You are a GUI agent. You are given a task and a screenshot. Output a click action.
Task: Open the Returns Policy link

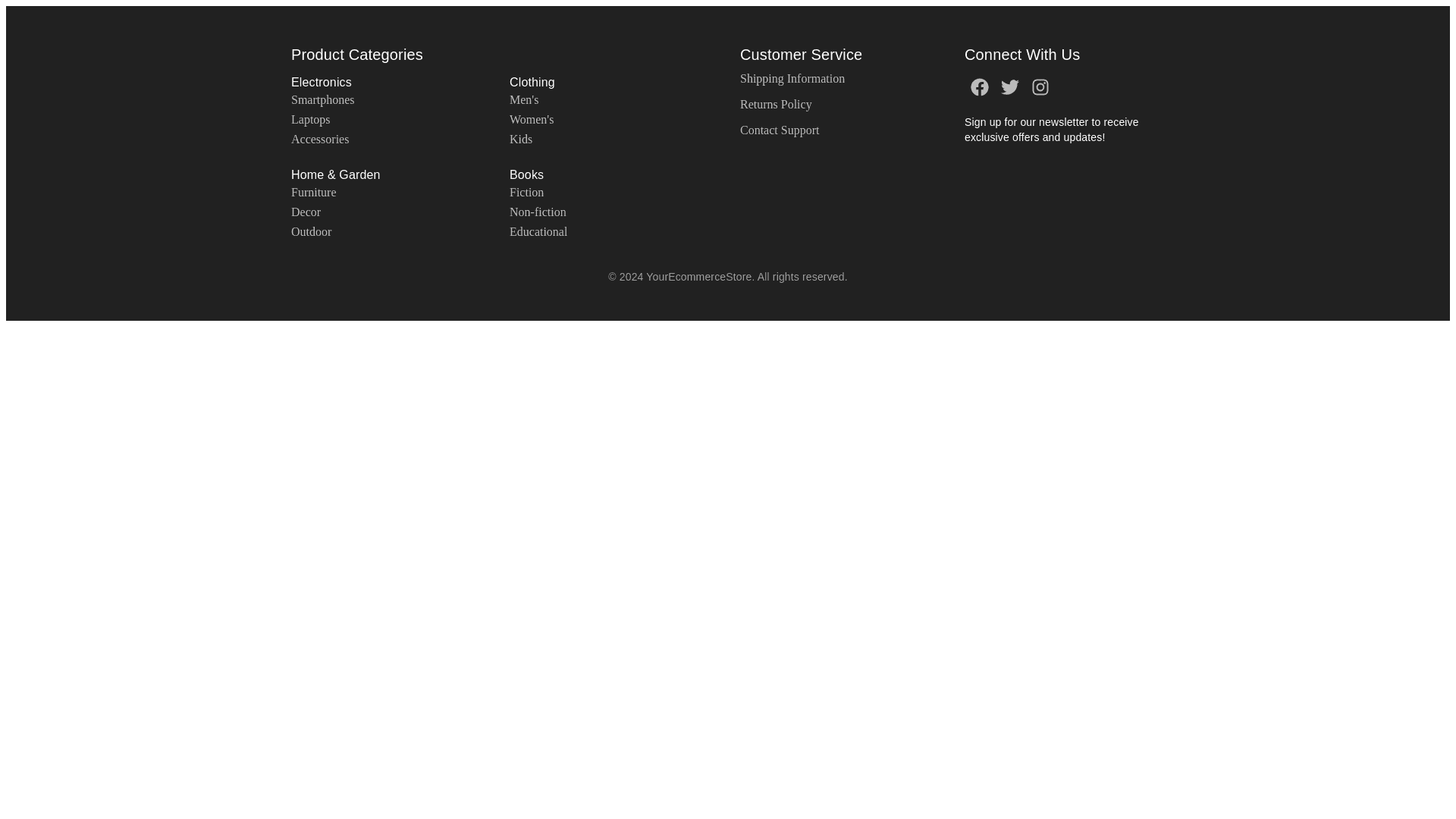[775, 105]
